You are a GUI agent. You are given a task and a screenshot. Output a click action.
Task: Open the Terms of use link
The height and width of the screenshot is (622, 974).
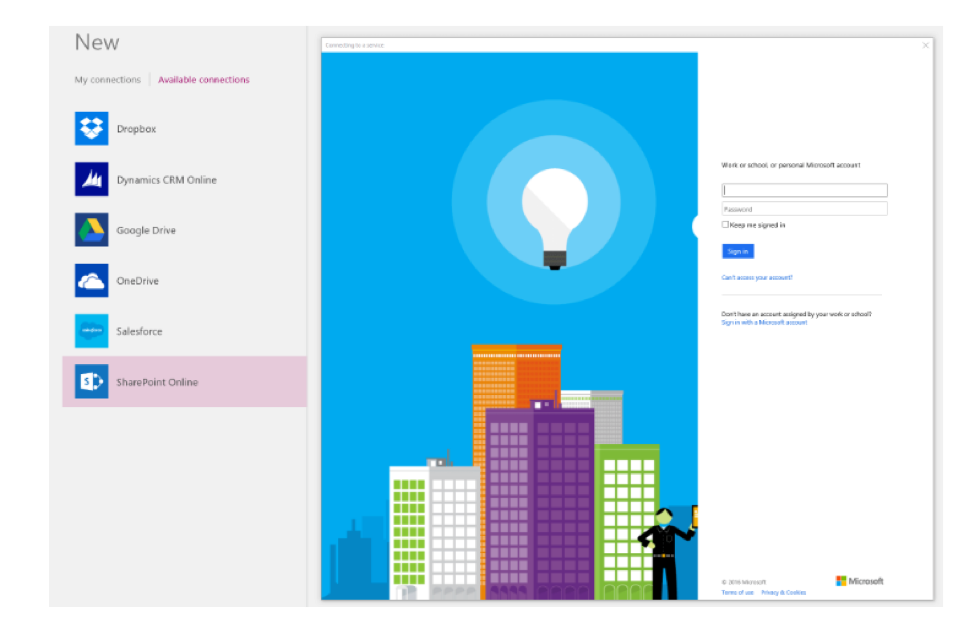click(x=737, y=593)
